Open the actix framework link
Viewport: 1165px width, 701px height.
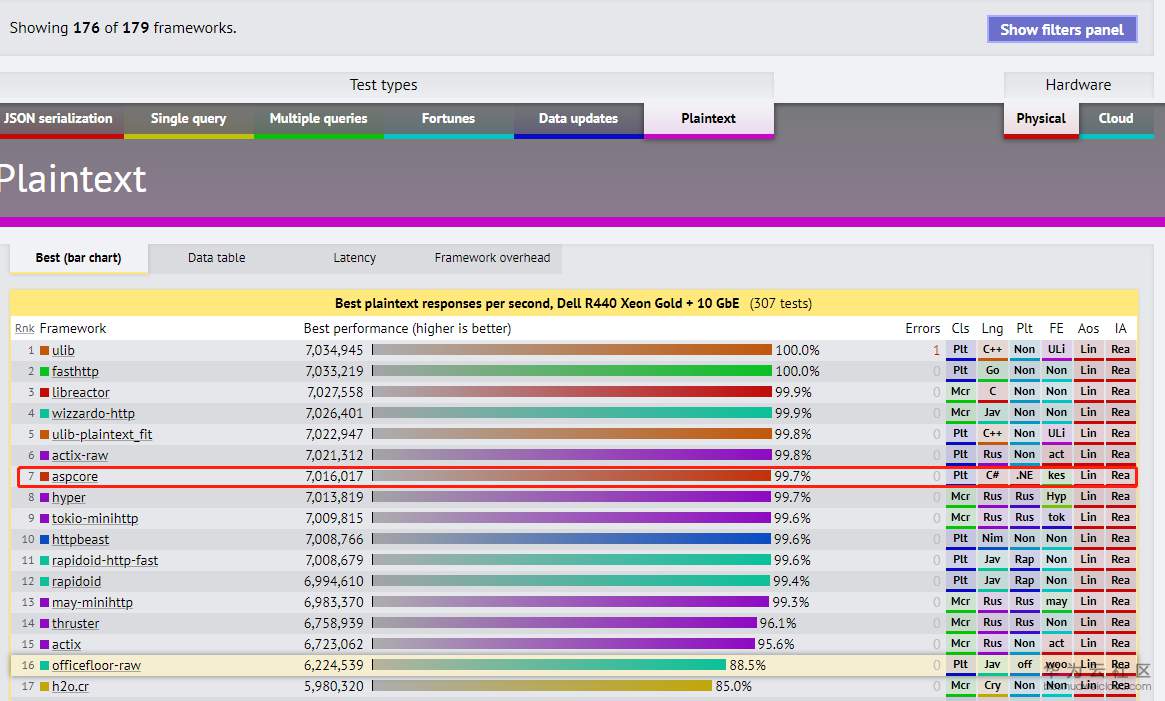(66, 645)
